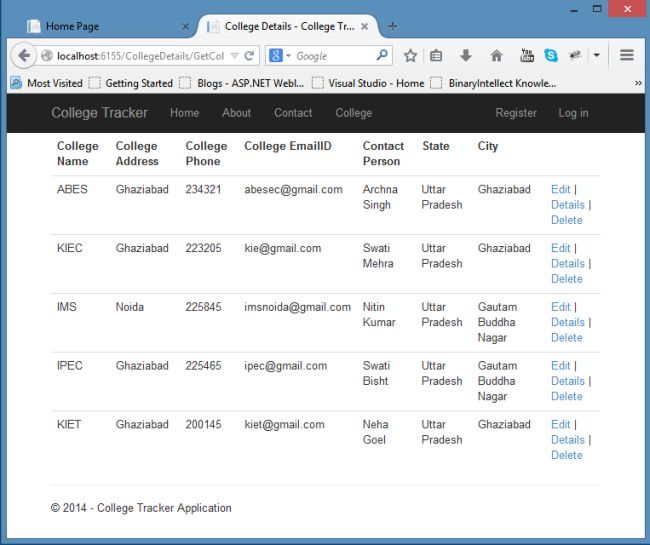This screenshot has height=545, width=650.
Task: Click Edit link for ABES college
Action: pyautogui.click(x=560, y=189)
